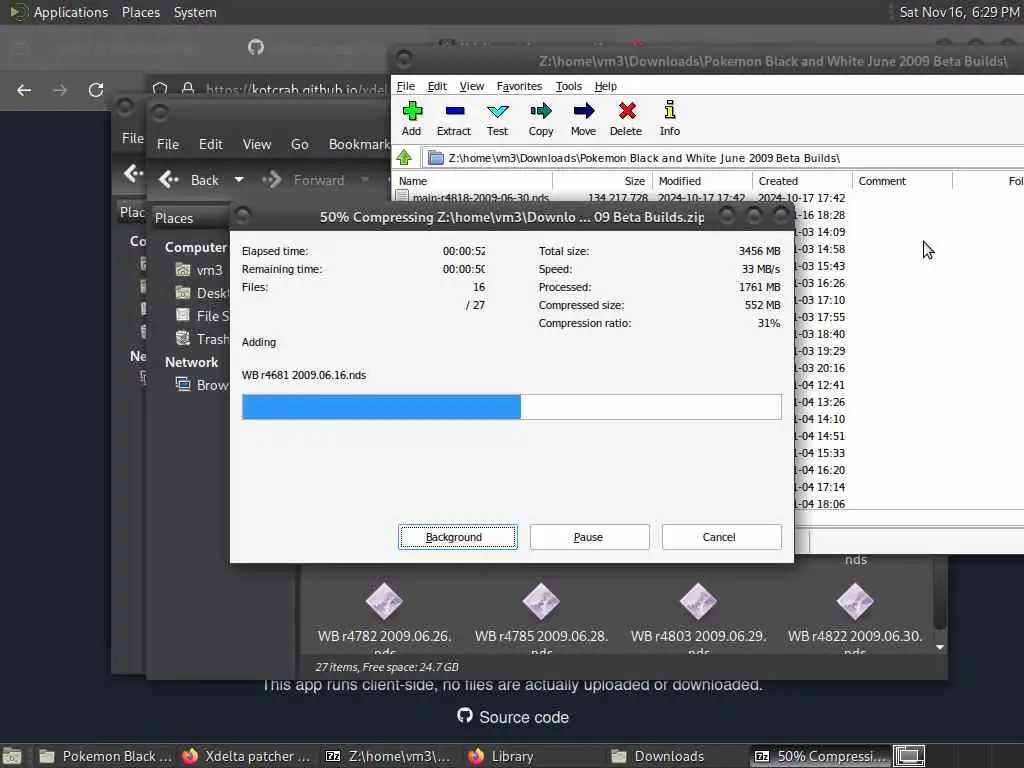The height and width of the screenshot is (768, 1024).
Task: Click the Delete toolbar icon in 7-Zip
Action: click(x=626, y=118)
